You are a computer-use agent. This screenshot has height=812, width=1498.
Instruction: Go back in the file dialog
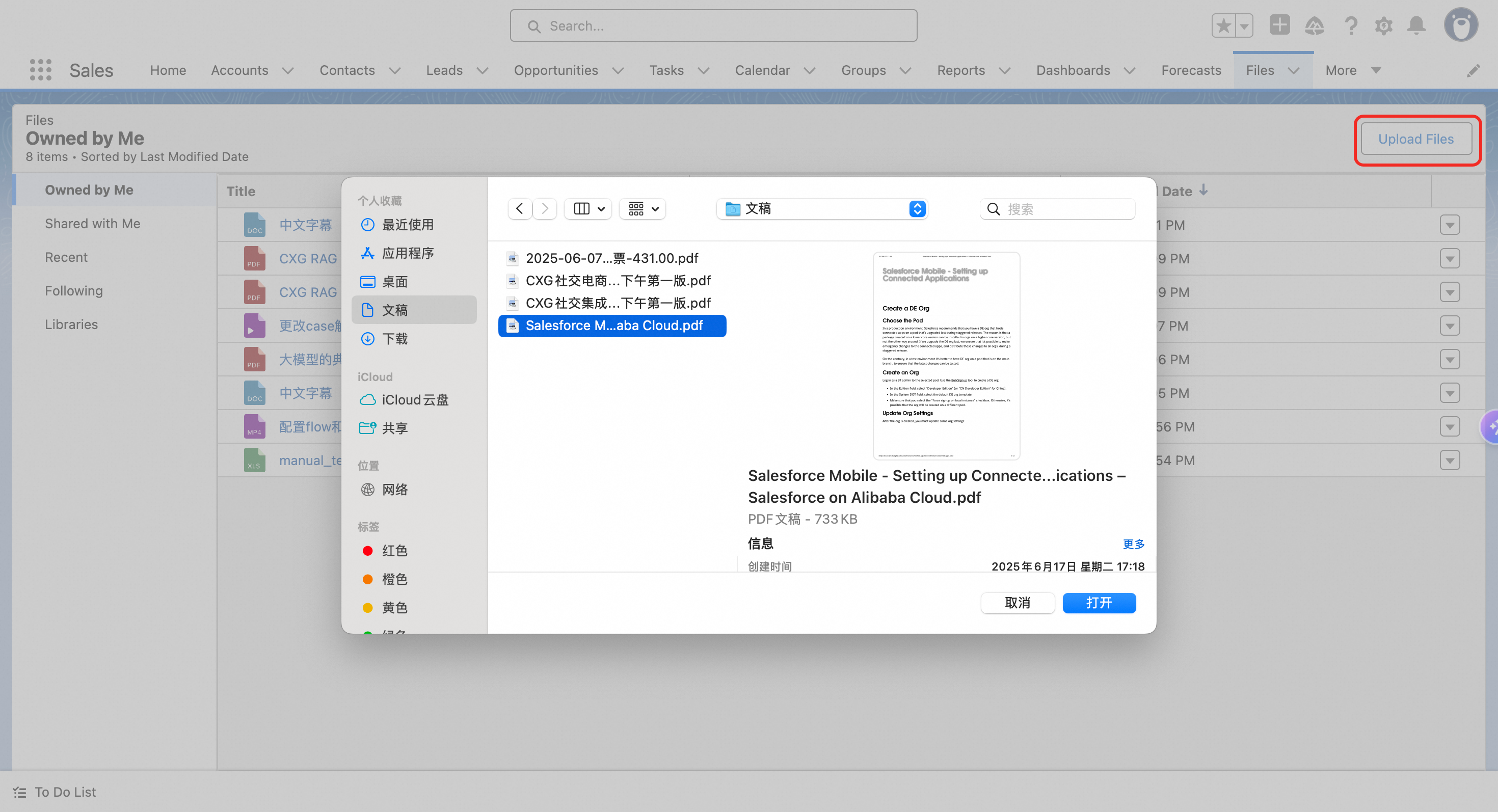(520, 209)
